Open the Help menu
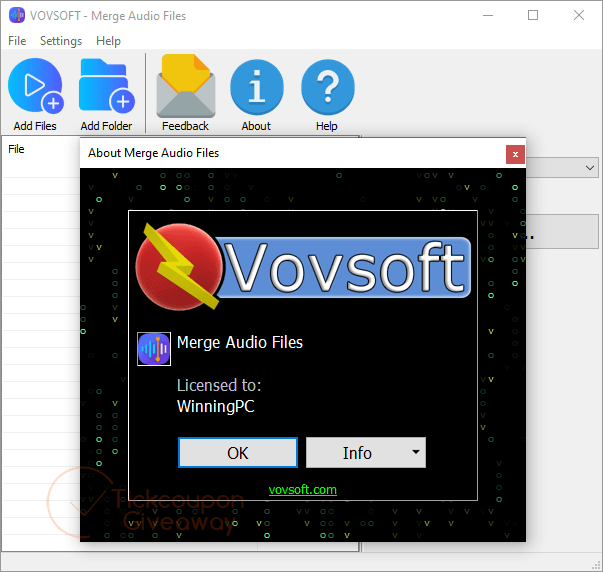 [x=108, y=41]
